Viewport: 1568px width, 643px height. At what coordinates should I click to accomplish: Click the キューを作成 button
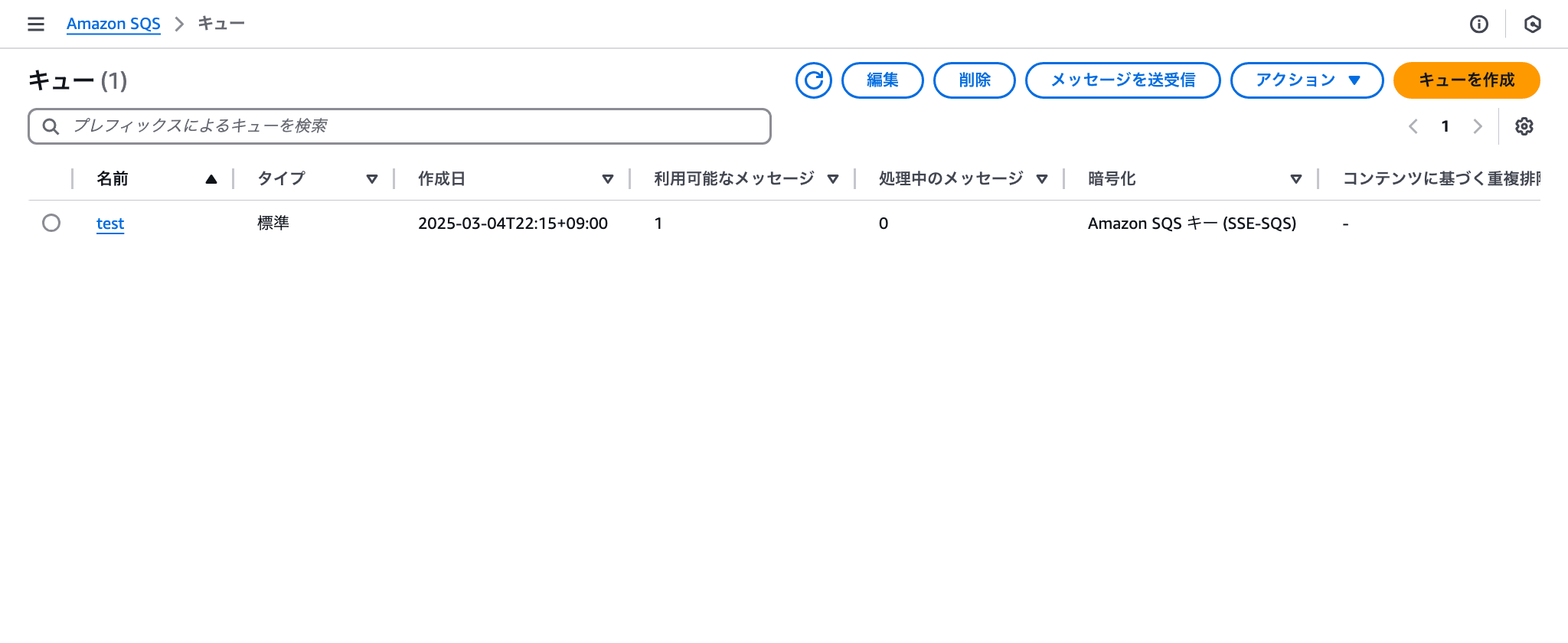[x=1465, y=80]
